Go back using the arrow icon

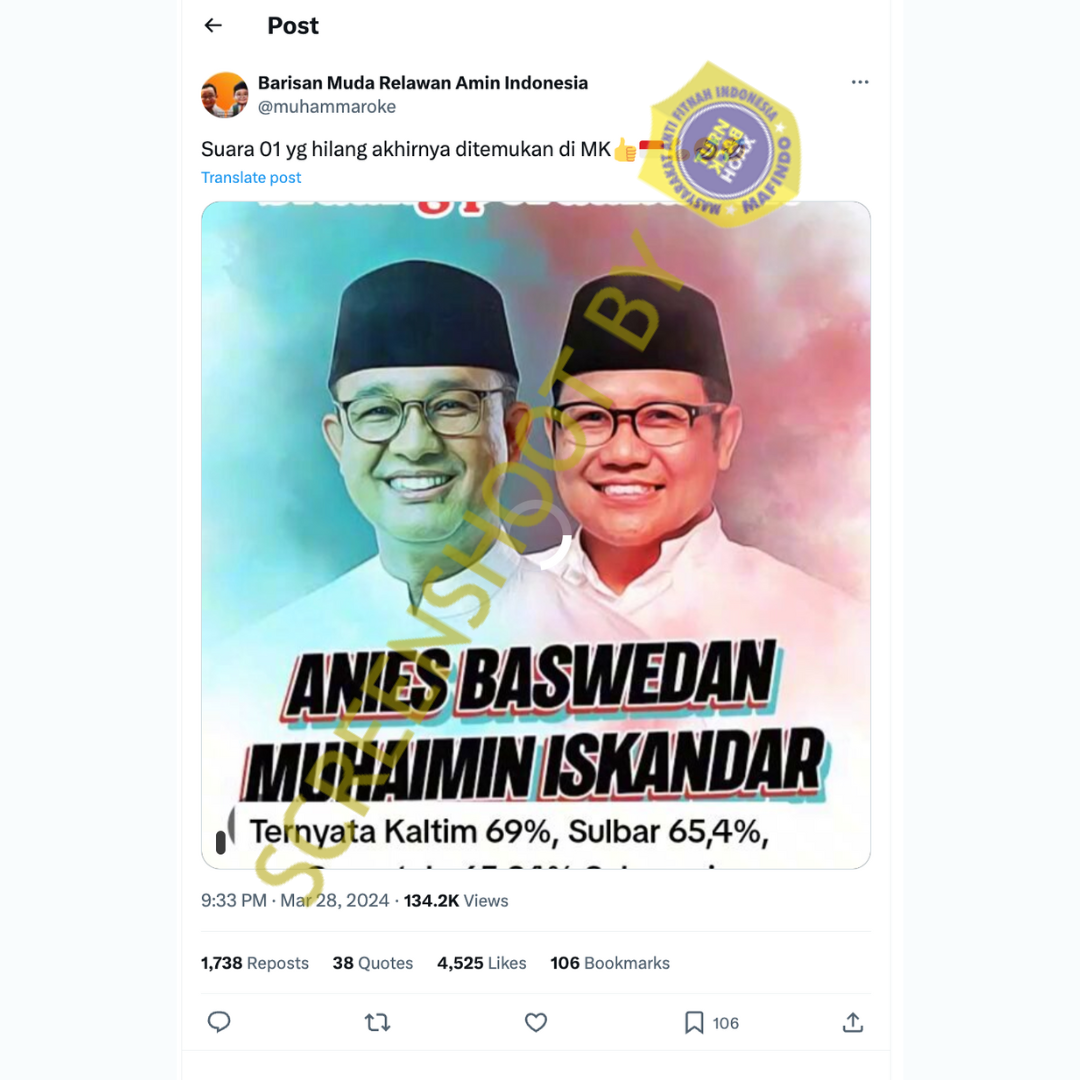pyautogui.click(x=214, y=25)
